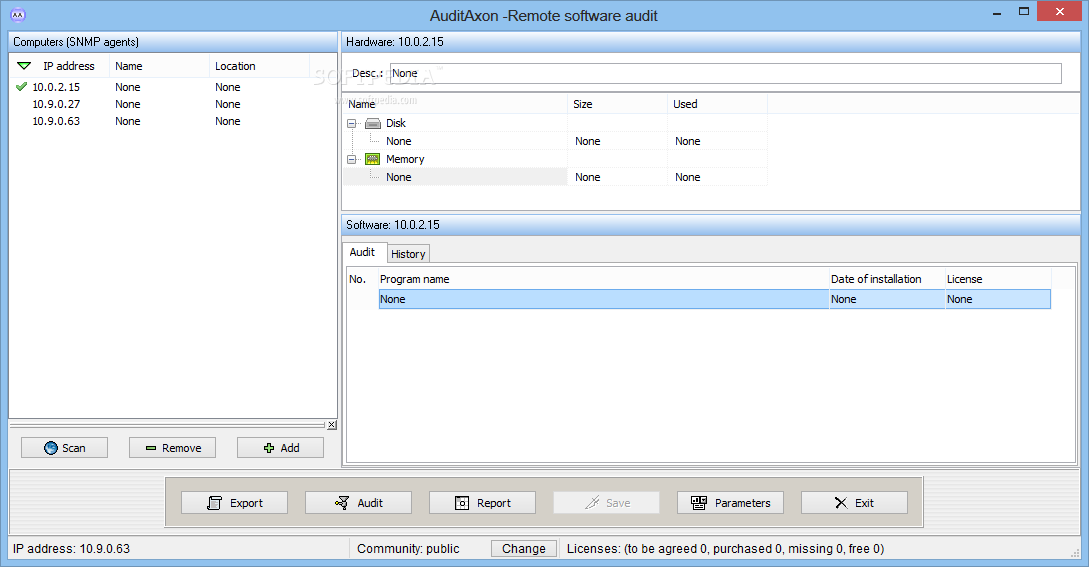
Task: Click the Memory chip icon in hardware tree
Action: (373, 159)
